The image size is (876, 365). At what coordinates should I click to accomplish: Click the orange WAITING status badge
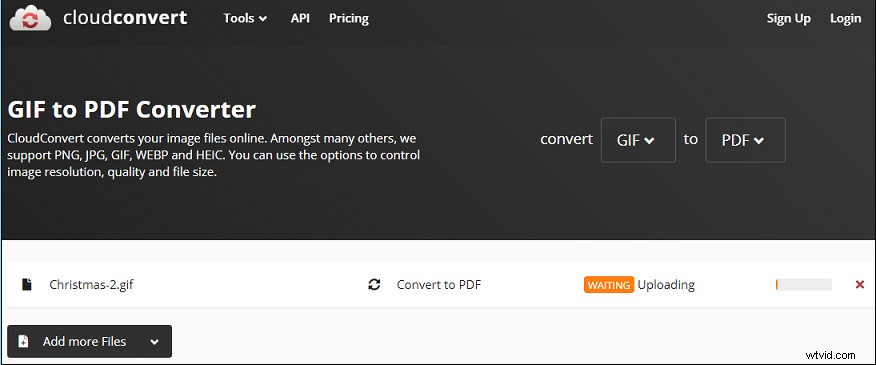click(609, 285)
